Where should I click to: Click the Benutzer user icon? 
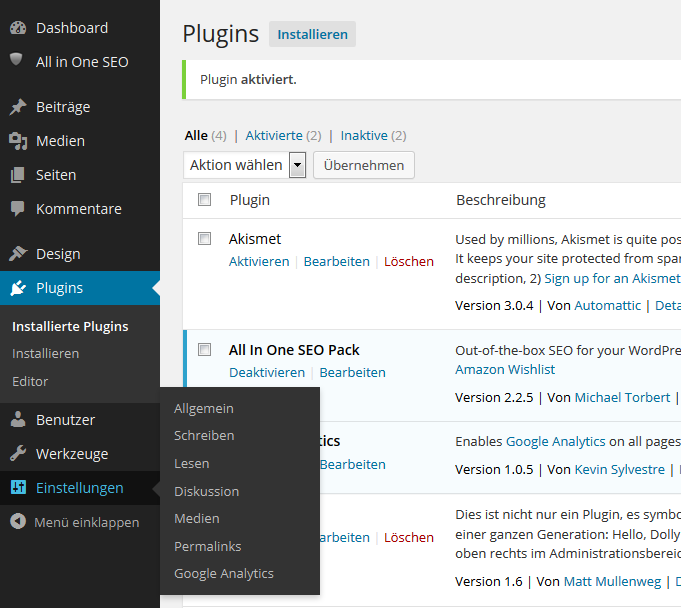[18, 420]
